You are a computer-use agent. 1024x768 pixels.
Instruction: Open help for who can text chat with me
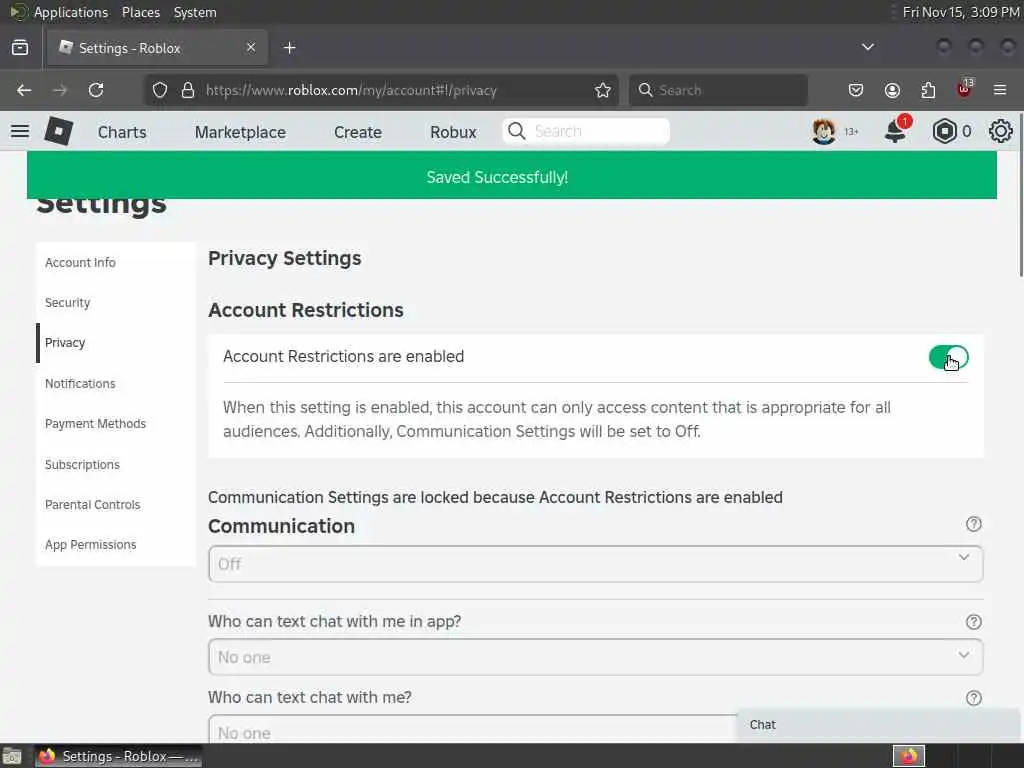(973, 698)
